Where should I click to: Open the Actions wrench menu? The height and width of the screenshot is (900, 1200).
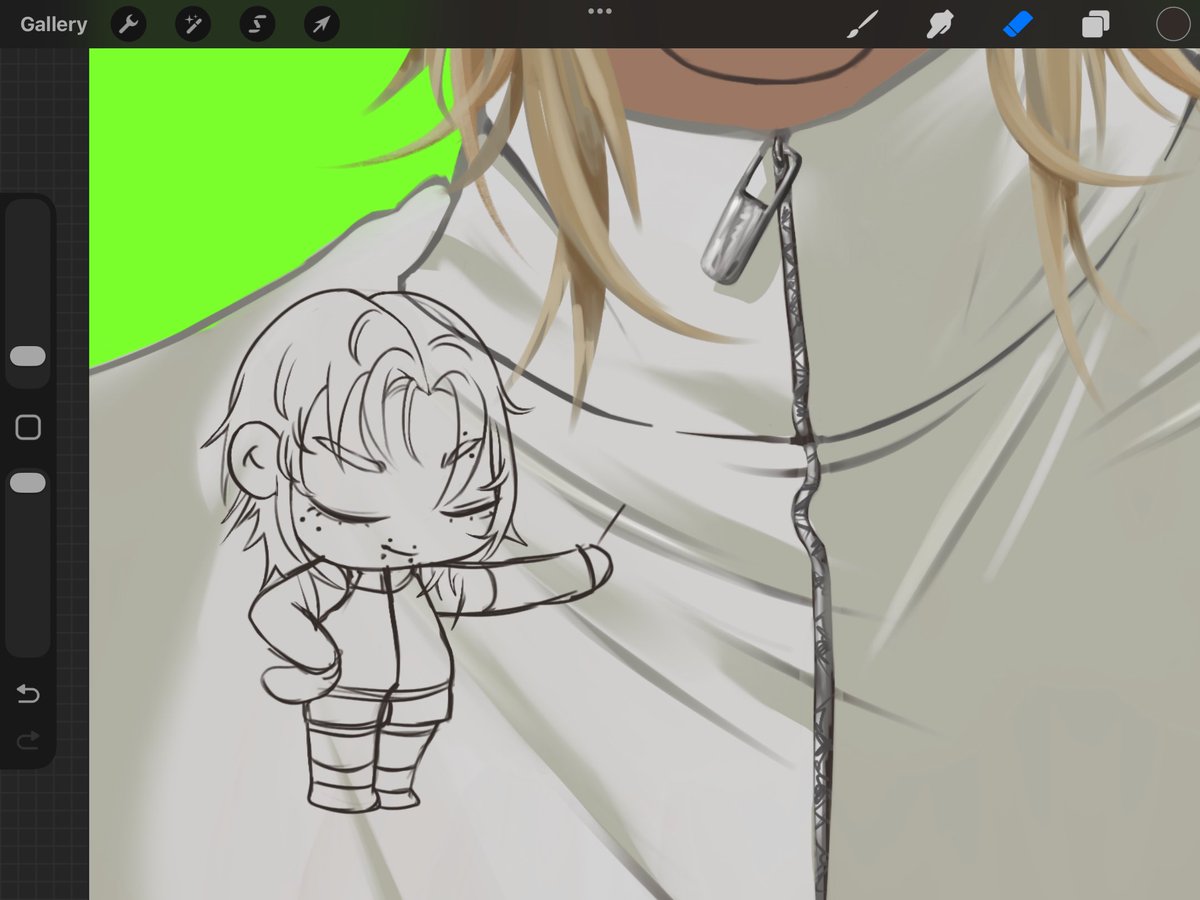tap(128, 25)
